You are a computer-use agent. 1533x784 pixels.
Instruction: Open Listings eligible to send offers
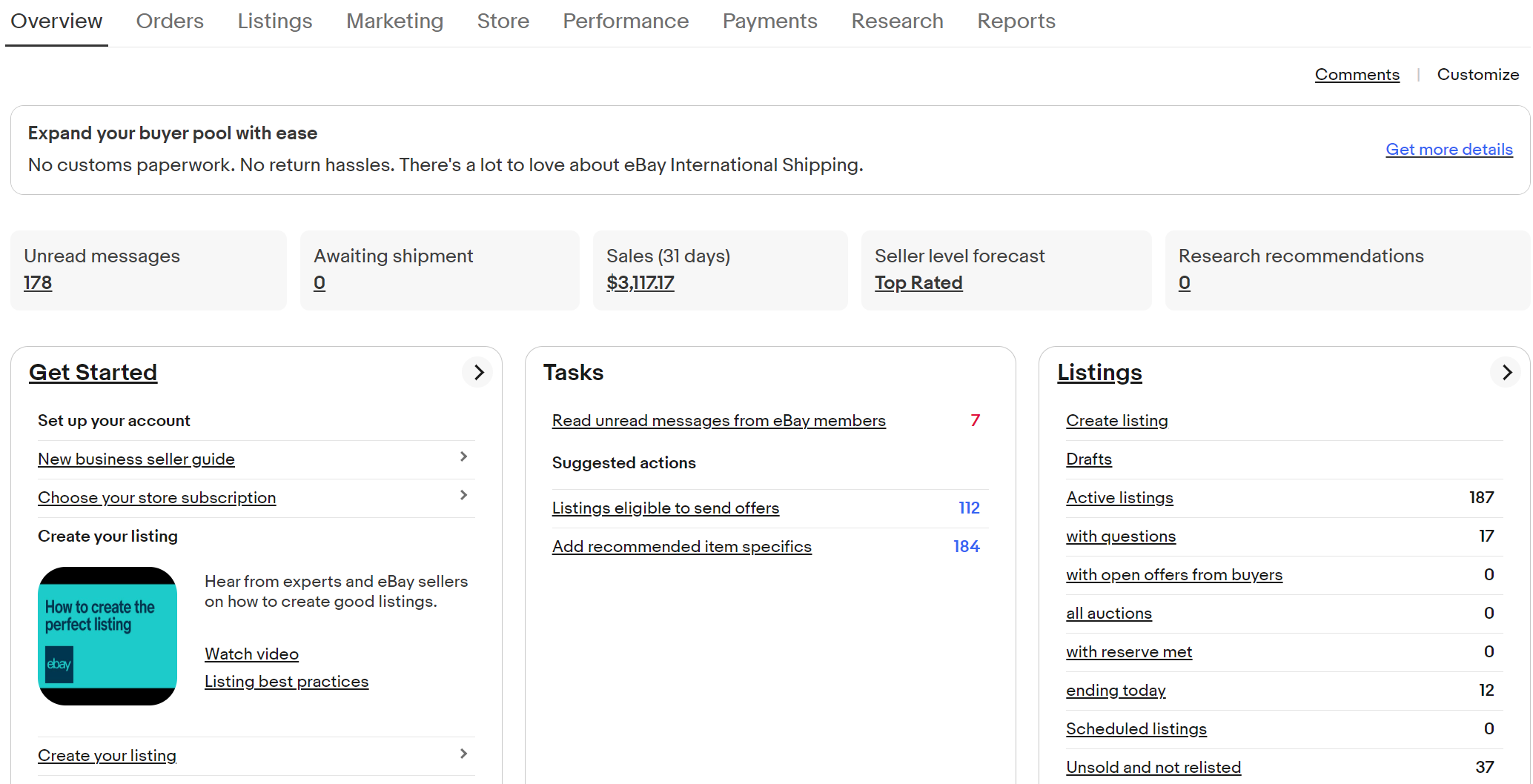[x=665, y=508]
